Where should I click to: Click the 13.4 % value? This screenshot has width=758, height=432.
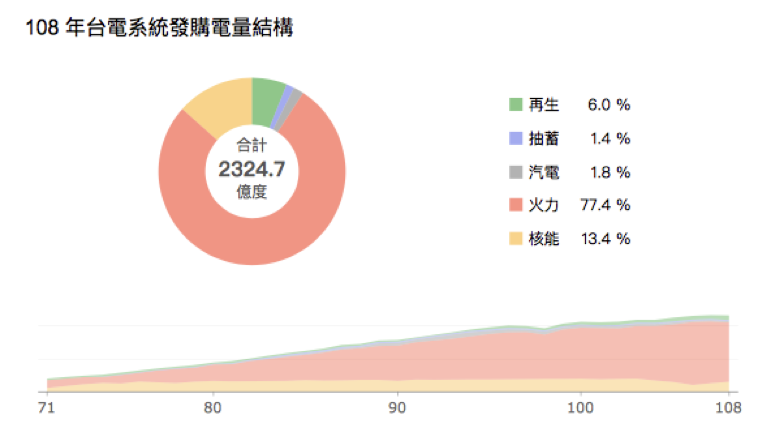pos(605,238)
